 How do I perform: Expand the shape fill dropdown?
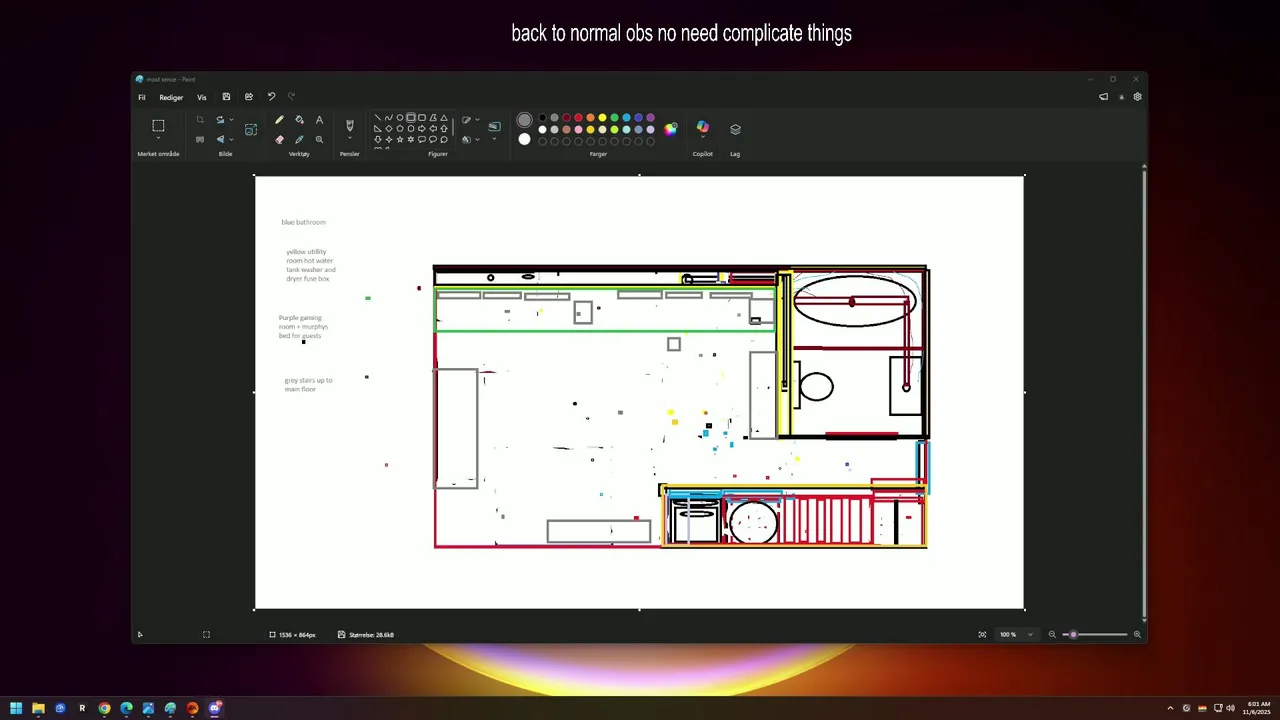pos(478,139)
